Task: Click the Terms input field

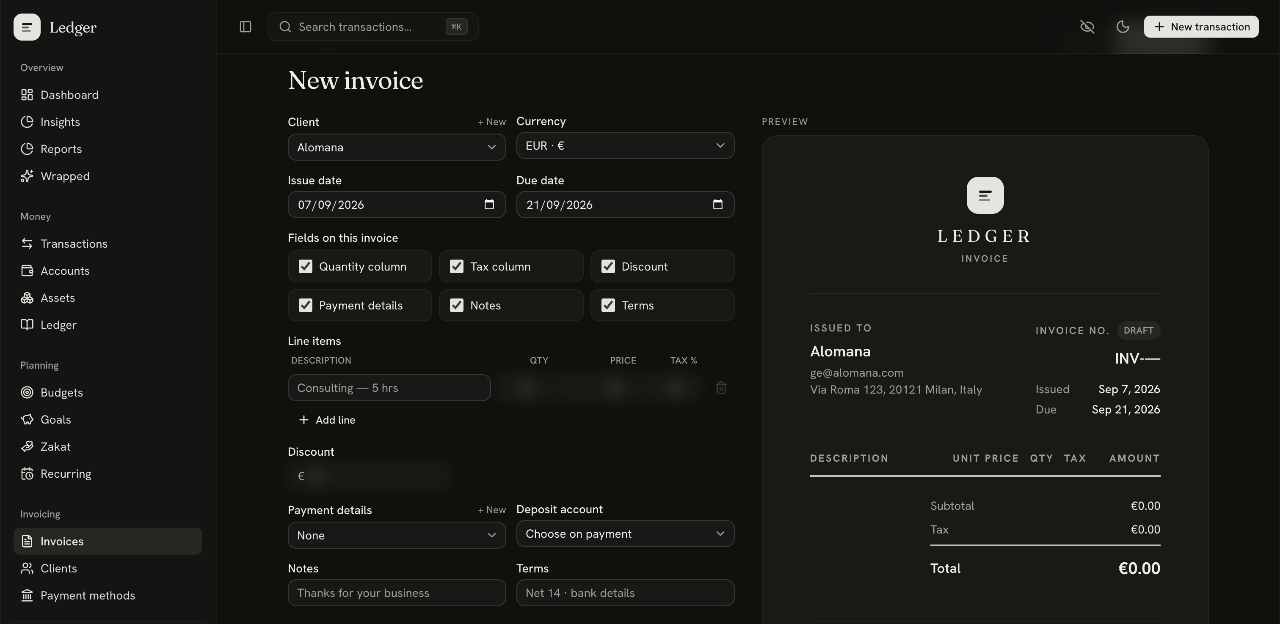Action: click(x=625, y=593)
